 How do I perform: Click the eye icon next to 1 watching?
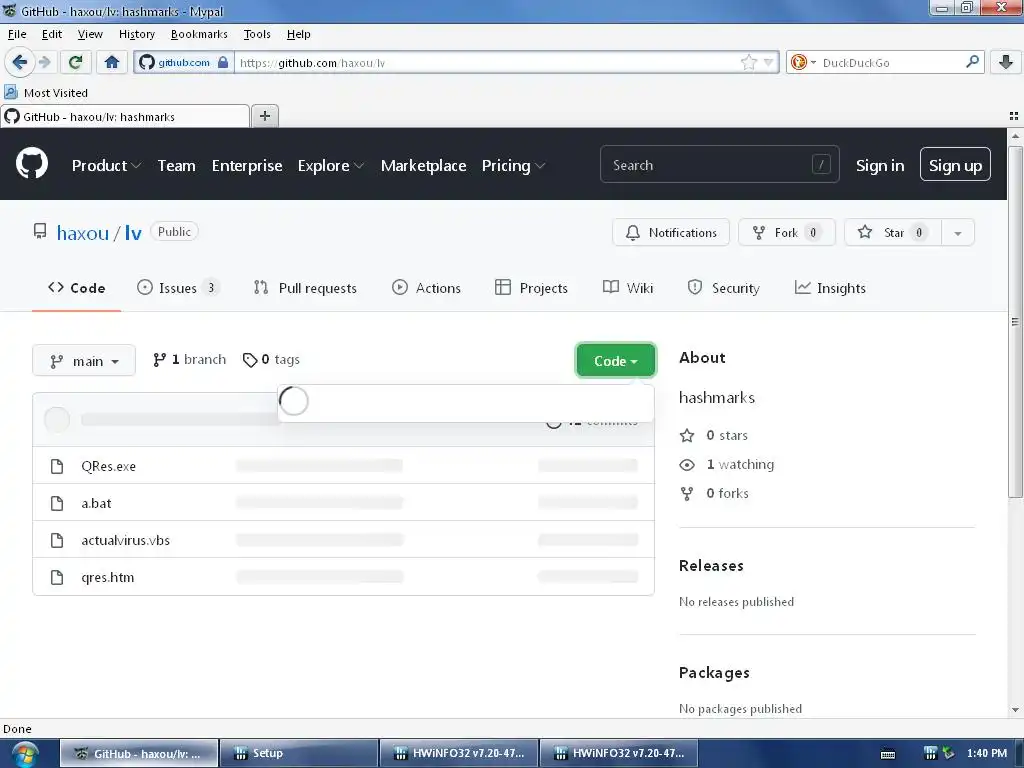pyautogui.click(x=687, y=464)
